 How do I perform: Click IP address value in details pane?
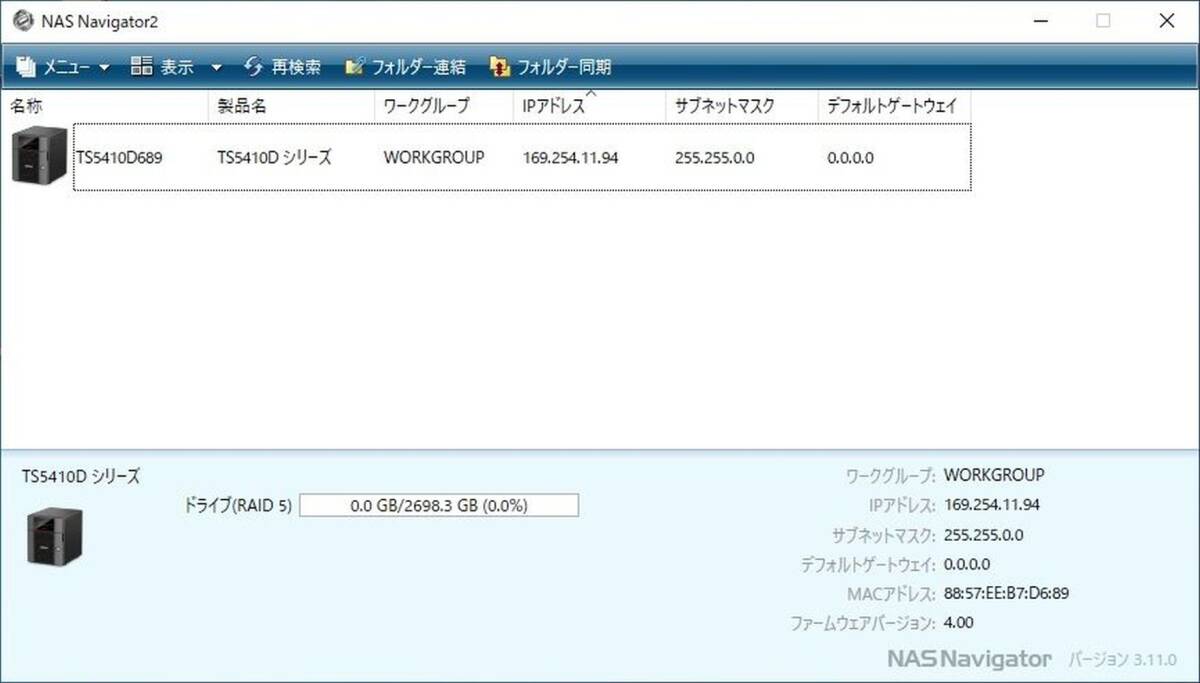pos(992,505)
